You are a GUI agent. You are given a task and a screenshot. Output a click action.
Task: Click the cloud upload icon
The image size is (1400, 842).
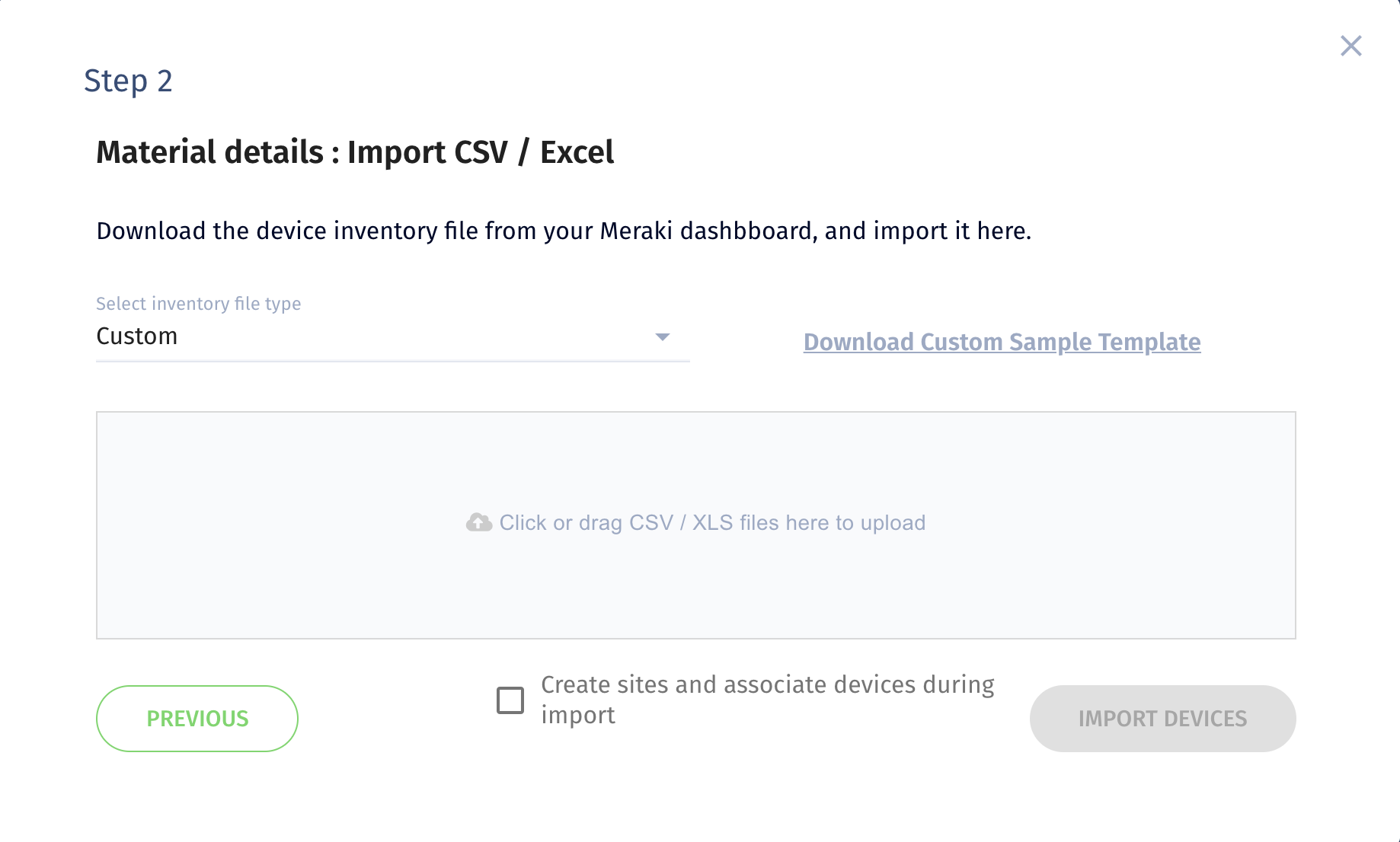479,522
